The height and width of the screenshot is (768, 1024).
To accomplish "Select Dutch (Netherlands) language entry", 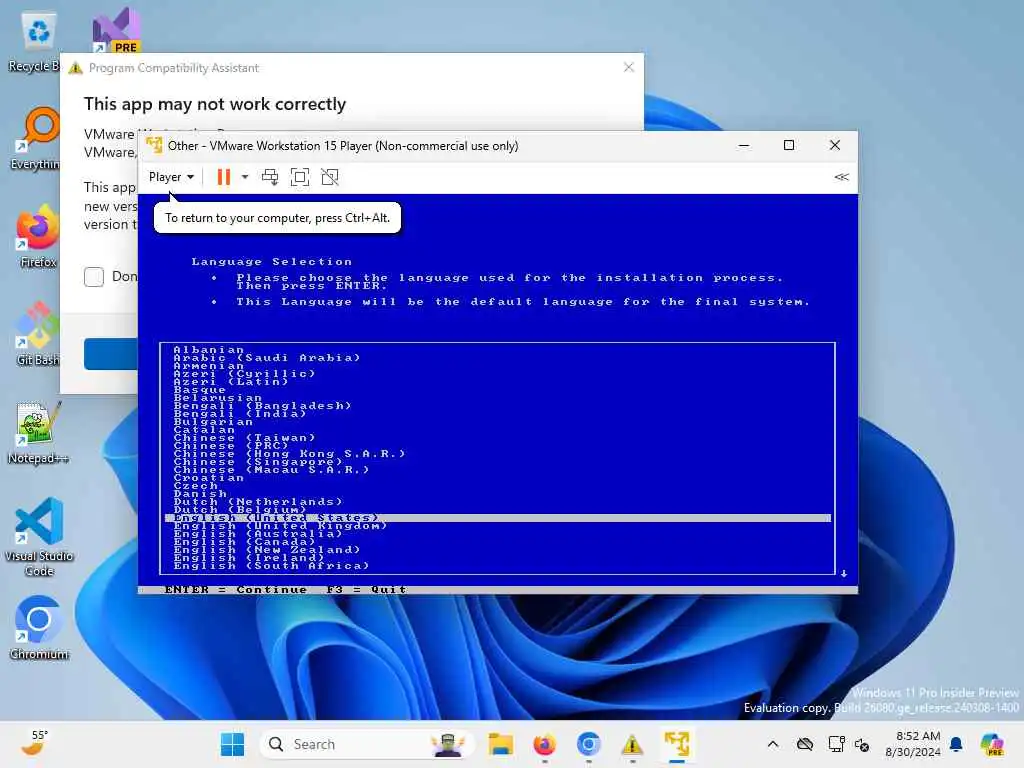I will pyautogui.click(x=258, y=502).
